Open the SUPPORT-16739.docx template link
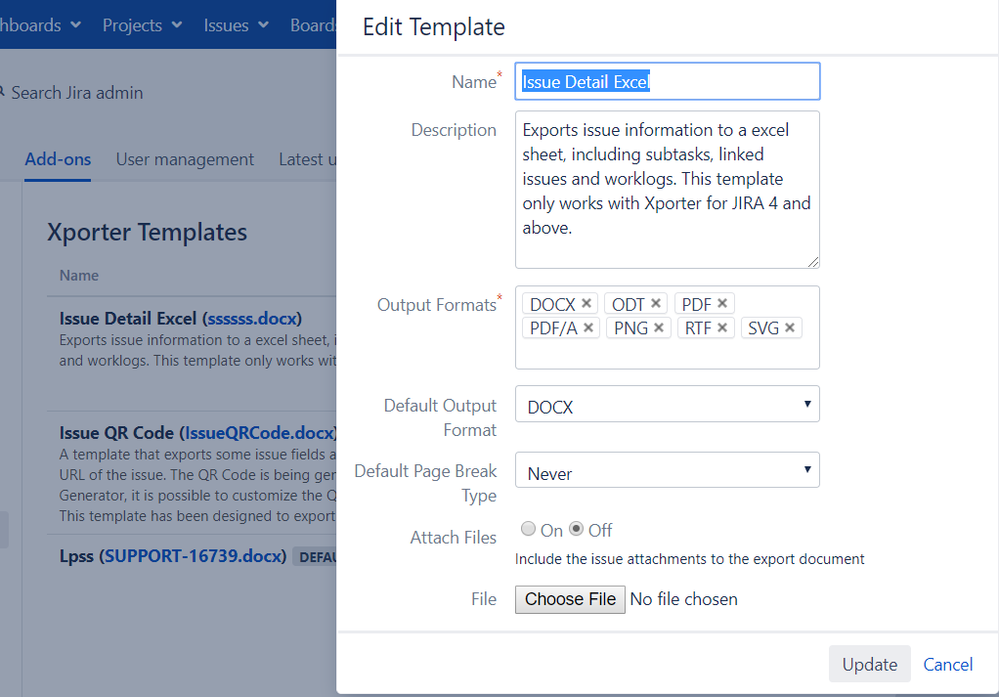 click(x=193, y=556)
